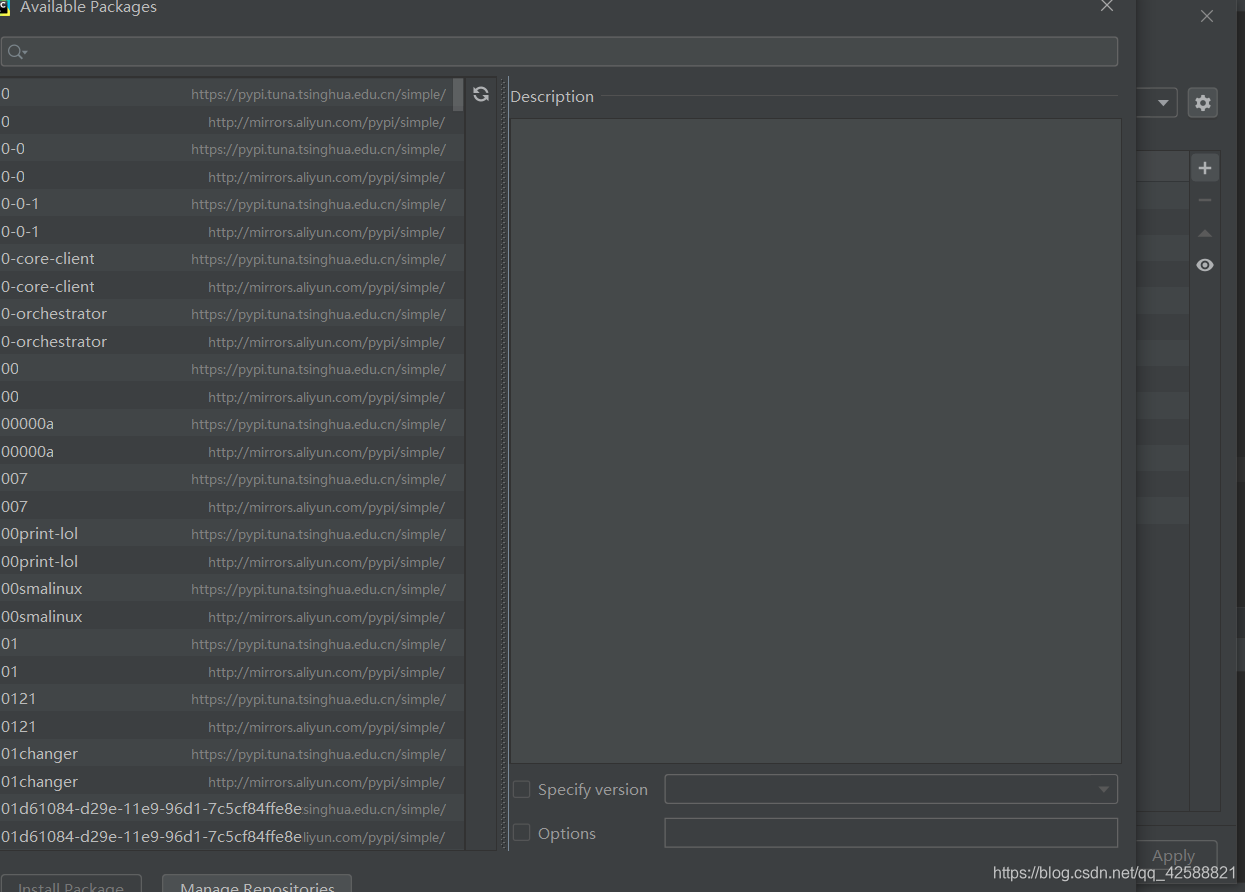This screenshot has height=892, width=1245.
Task: Select package 007 from aliyun mirror
Action: pyautogui.click(x=226, y=507)
